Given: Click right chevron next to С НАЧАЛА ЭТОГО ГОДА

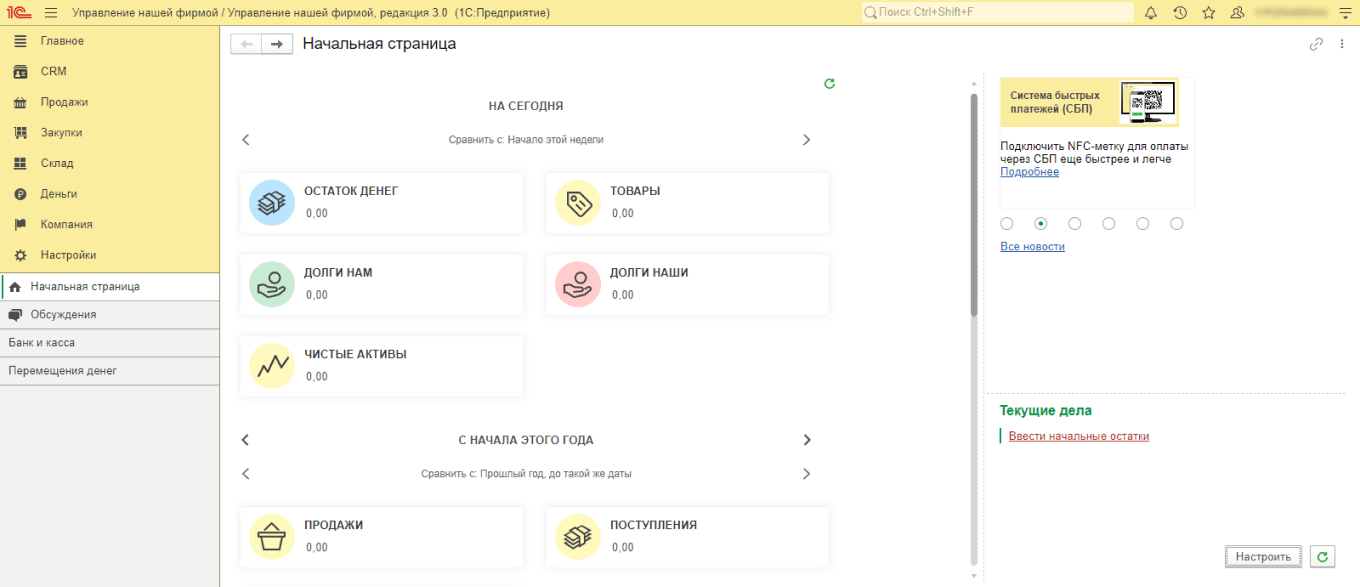Looking at the screenshot, I should pos(807,440).
